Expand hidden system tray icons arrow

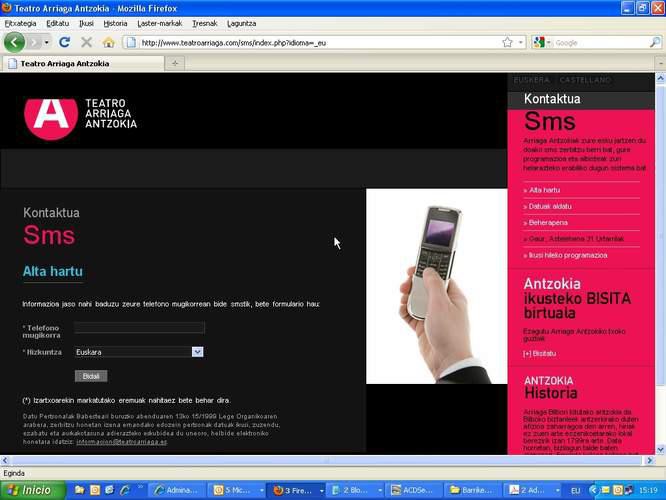(x=593, y=490)
